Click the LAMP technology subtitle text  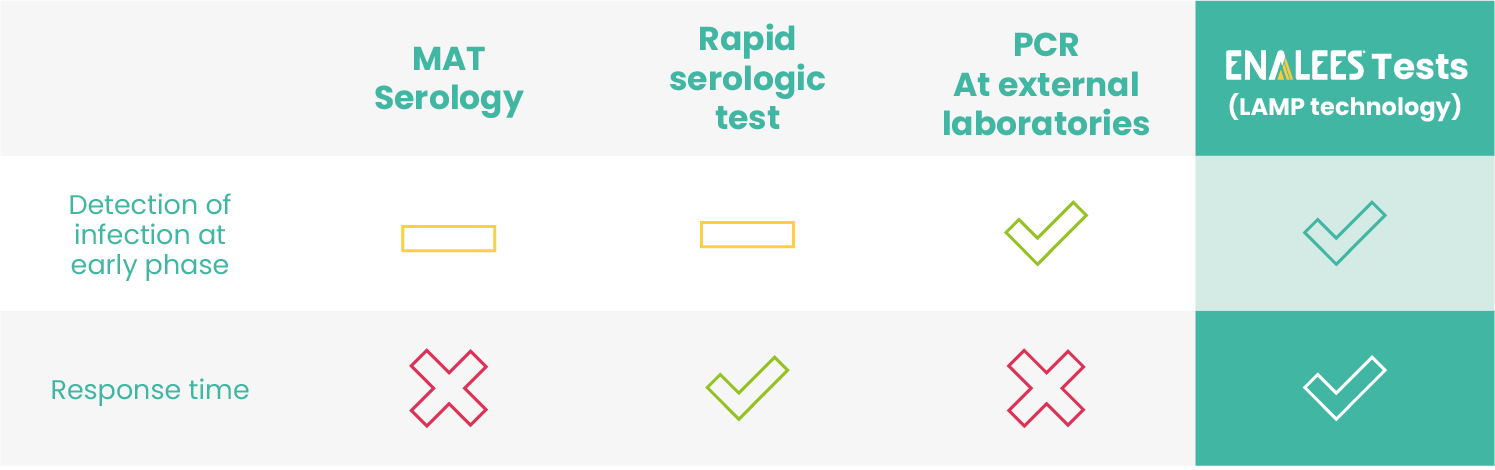[1345, 107]
